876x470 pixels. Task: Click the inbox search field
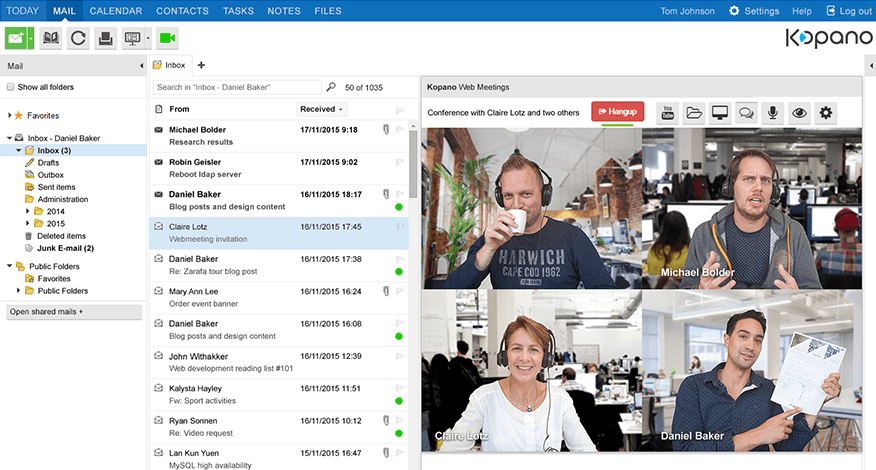(238, 88)
